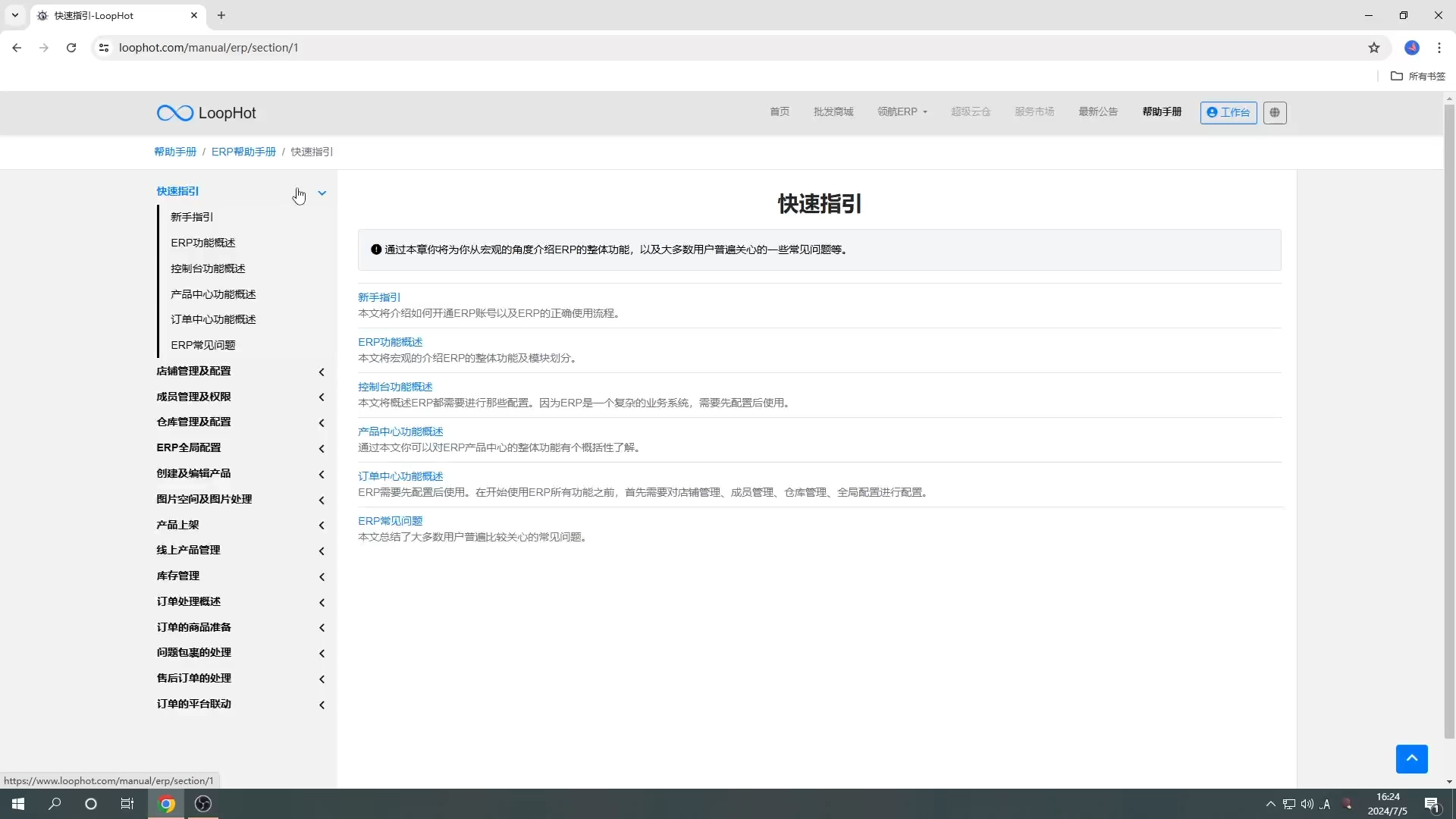1456x819 pixels.
Task: Click the Chrome profile avatar icon
Action: coord(1412,47)
